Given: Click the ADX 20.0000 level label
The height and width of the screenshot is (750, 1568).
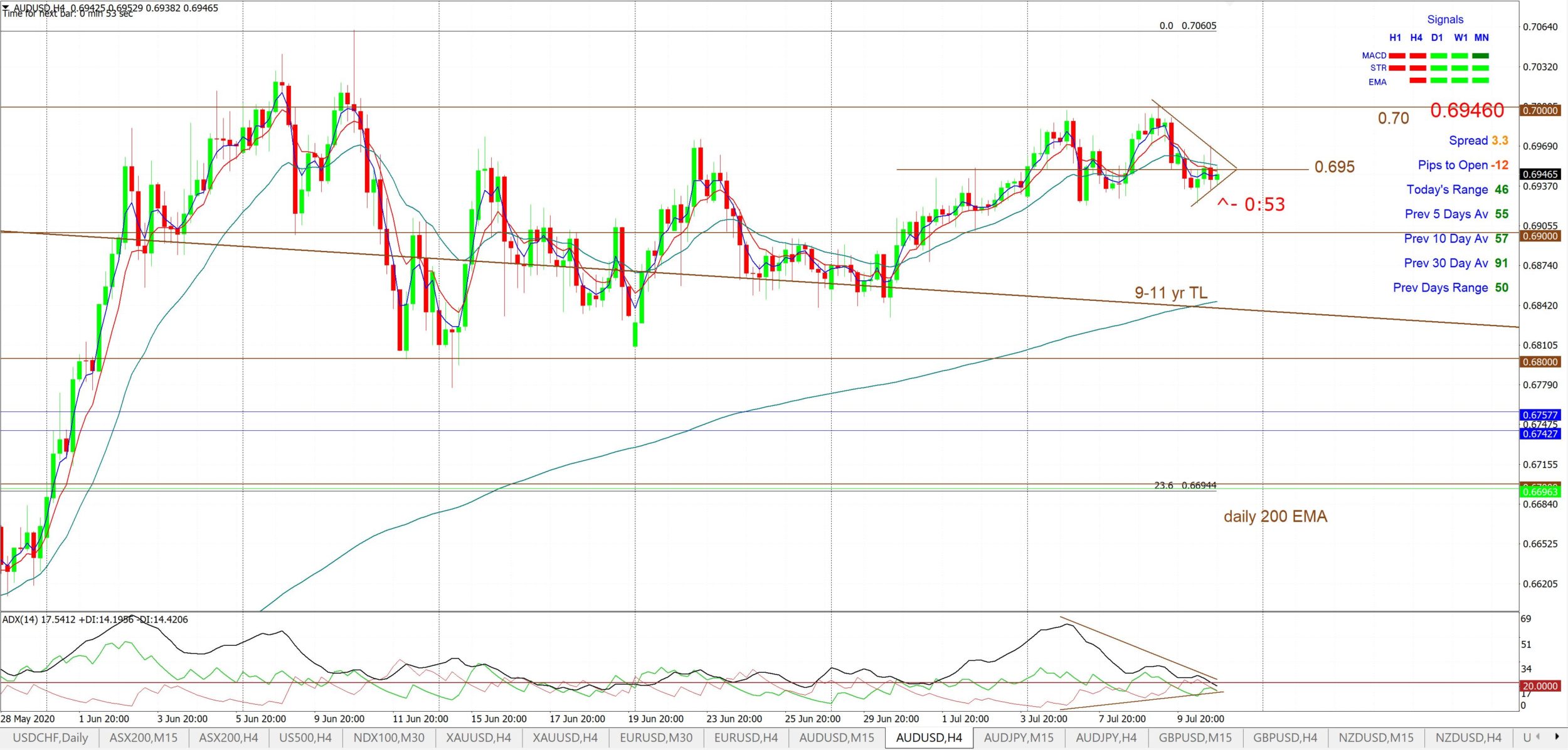Looking at the screenshot, I should point(1540,686).
